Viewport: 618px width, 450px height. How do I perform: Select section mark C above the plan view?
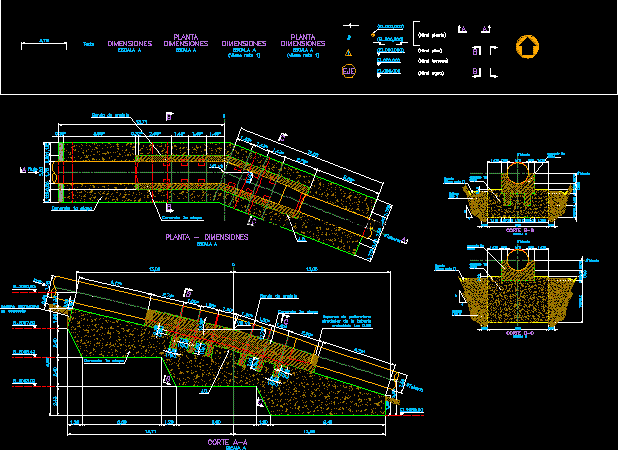click(x=282, y=138)
